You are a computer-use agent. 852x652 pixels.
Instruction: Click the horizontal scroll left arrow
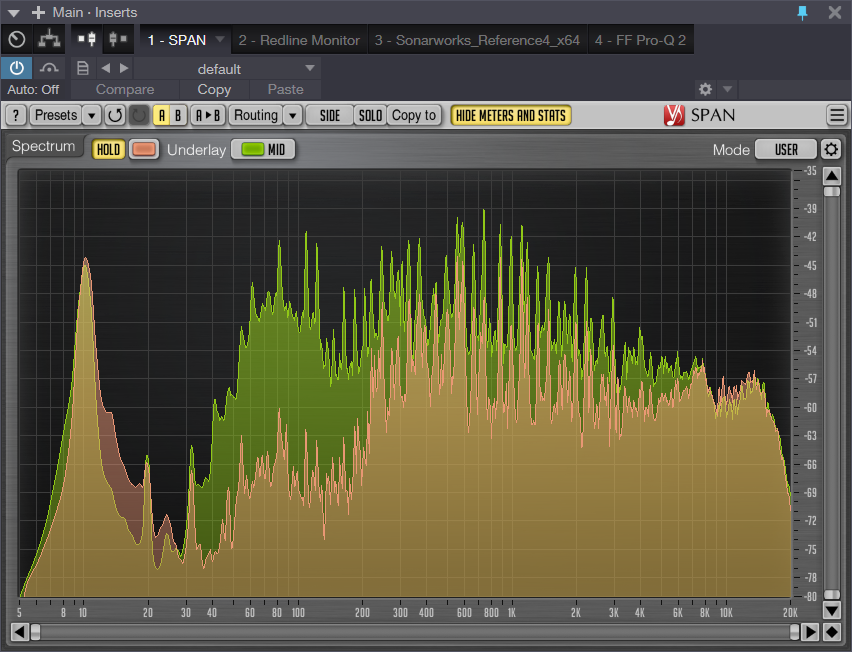click(20, 632)
